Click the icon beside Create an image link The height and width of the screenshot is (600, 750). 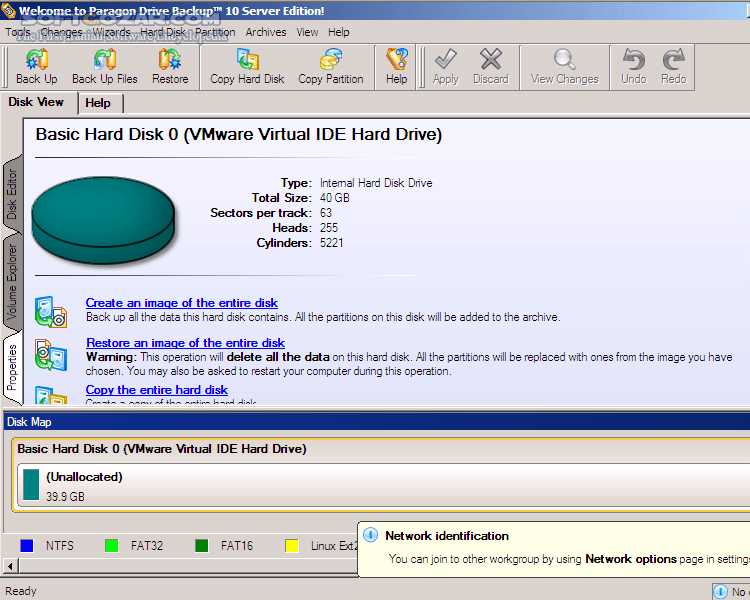[51, 312]
